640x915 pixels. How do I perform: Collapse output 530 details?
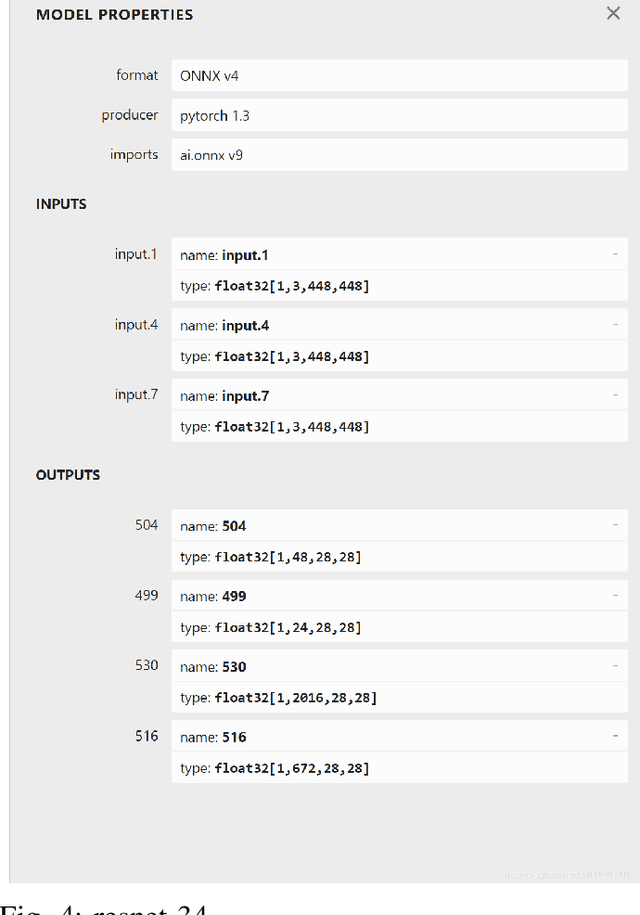coord(615,666)
